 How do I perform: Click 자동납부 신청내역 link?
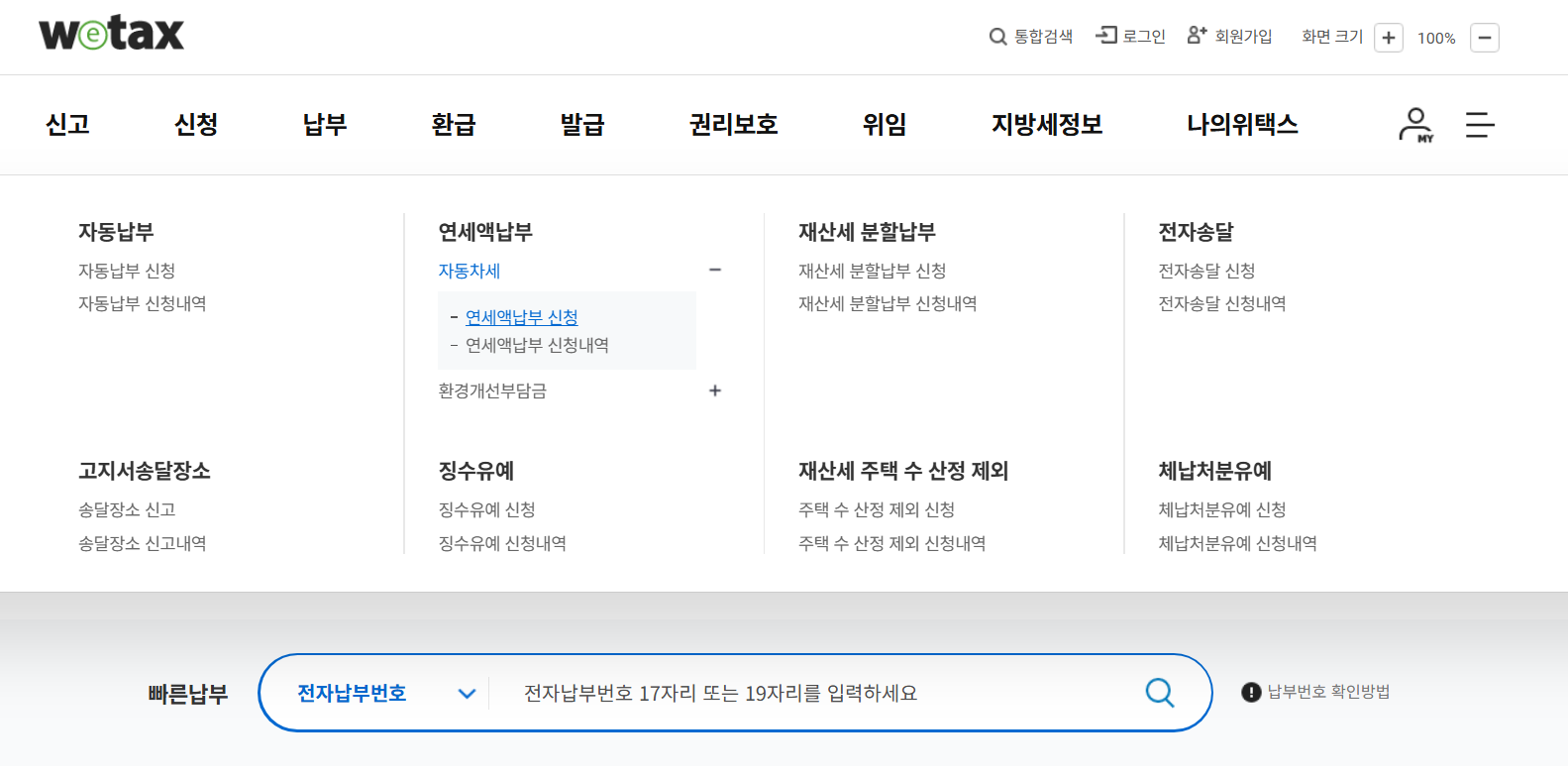(143, 303)
